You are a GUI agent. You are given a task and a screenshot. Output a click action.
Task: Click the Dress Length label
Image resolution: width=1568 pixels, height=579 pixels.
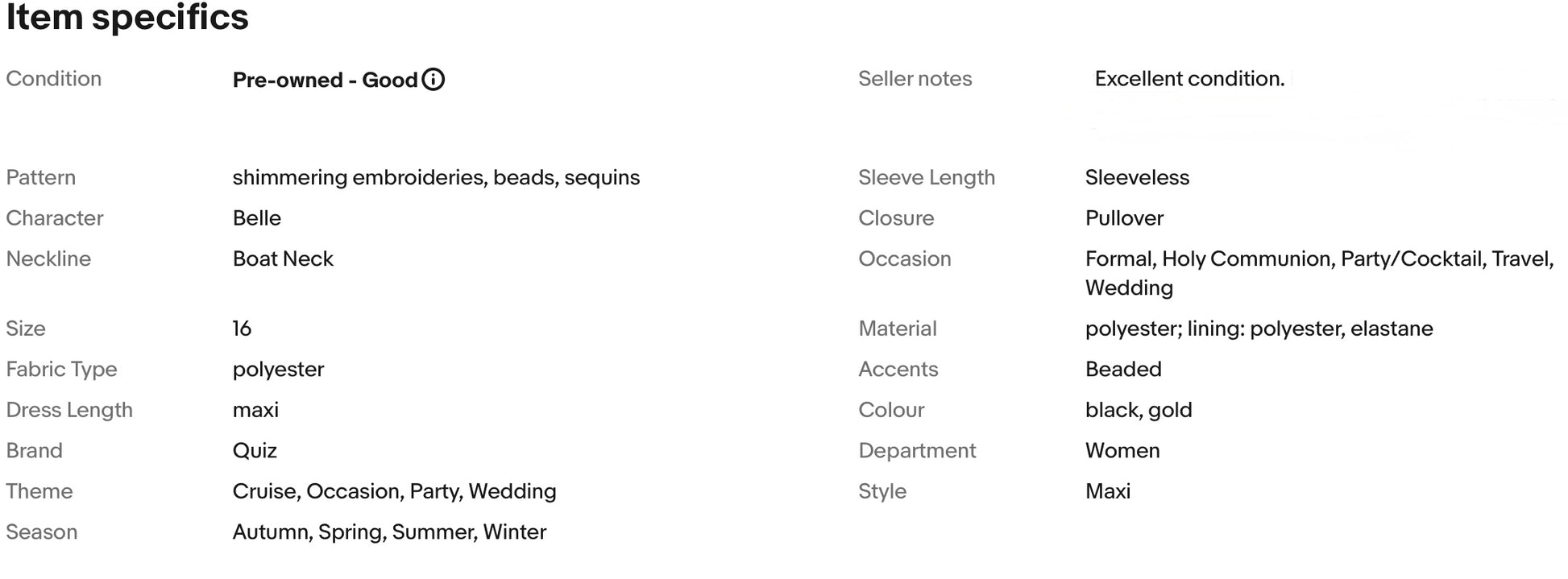pyautogui.click(x=69, y=410)
